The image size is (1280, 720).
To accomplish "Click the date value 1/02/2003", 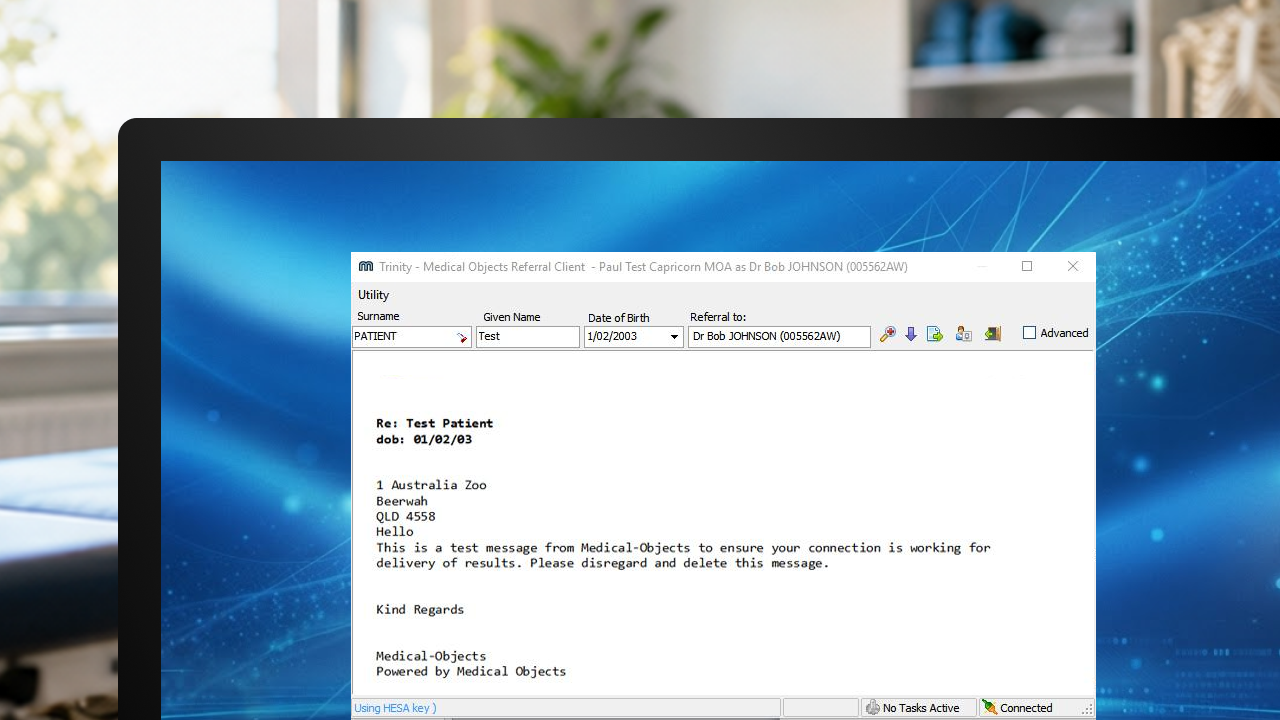I will coord(612,337).
